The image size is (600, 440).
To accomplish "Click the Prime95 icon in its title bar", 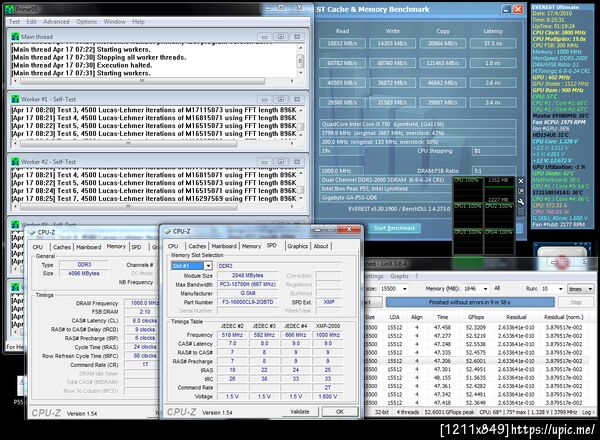I will coord(10,9).
